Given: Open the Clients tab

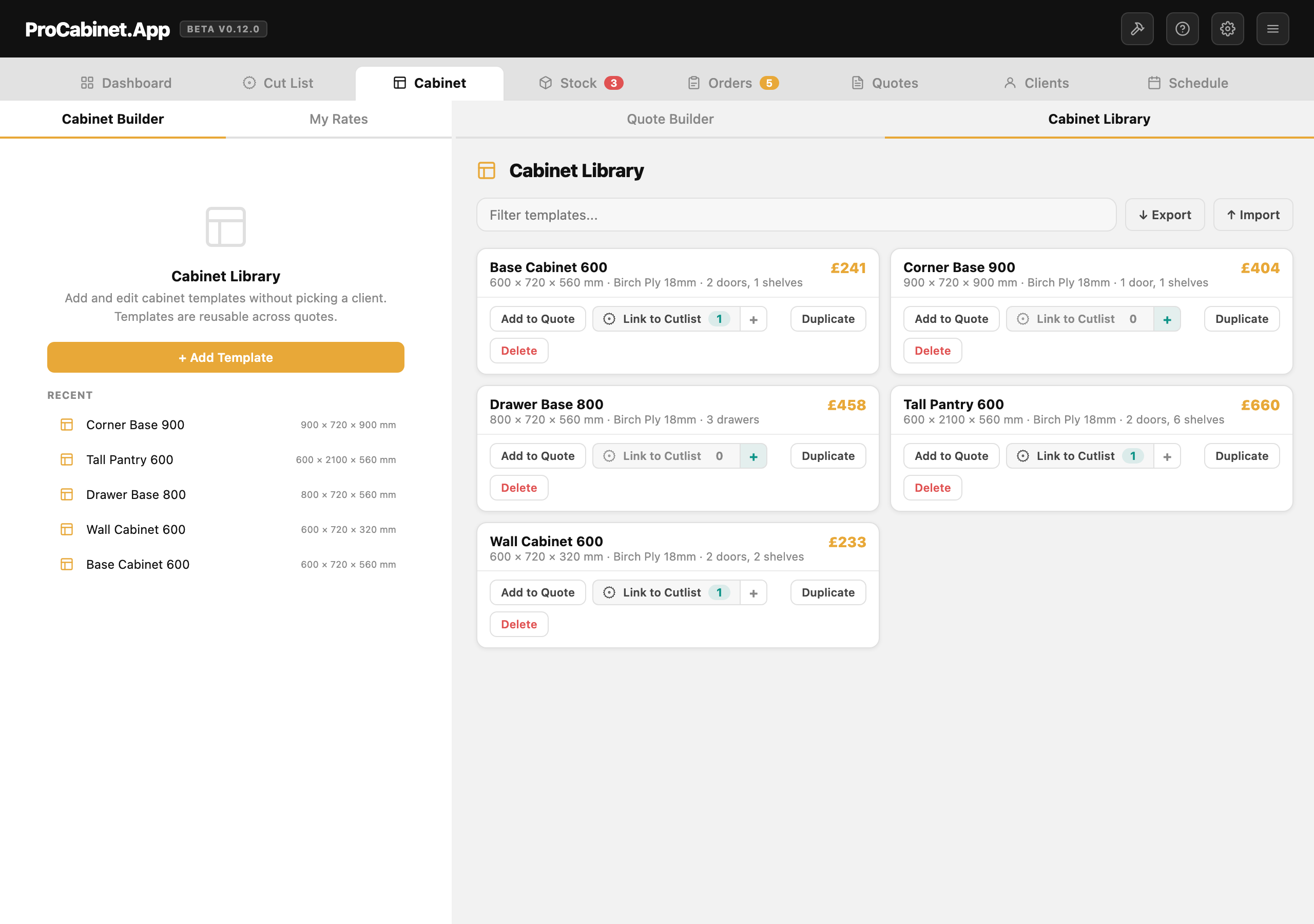Looking at the screenshot, I should pyautogui.click(x=1036, y=83).
